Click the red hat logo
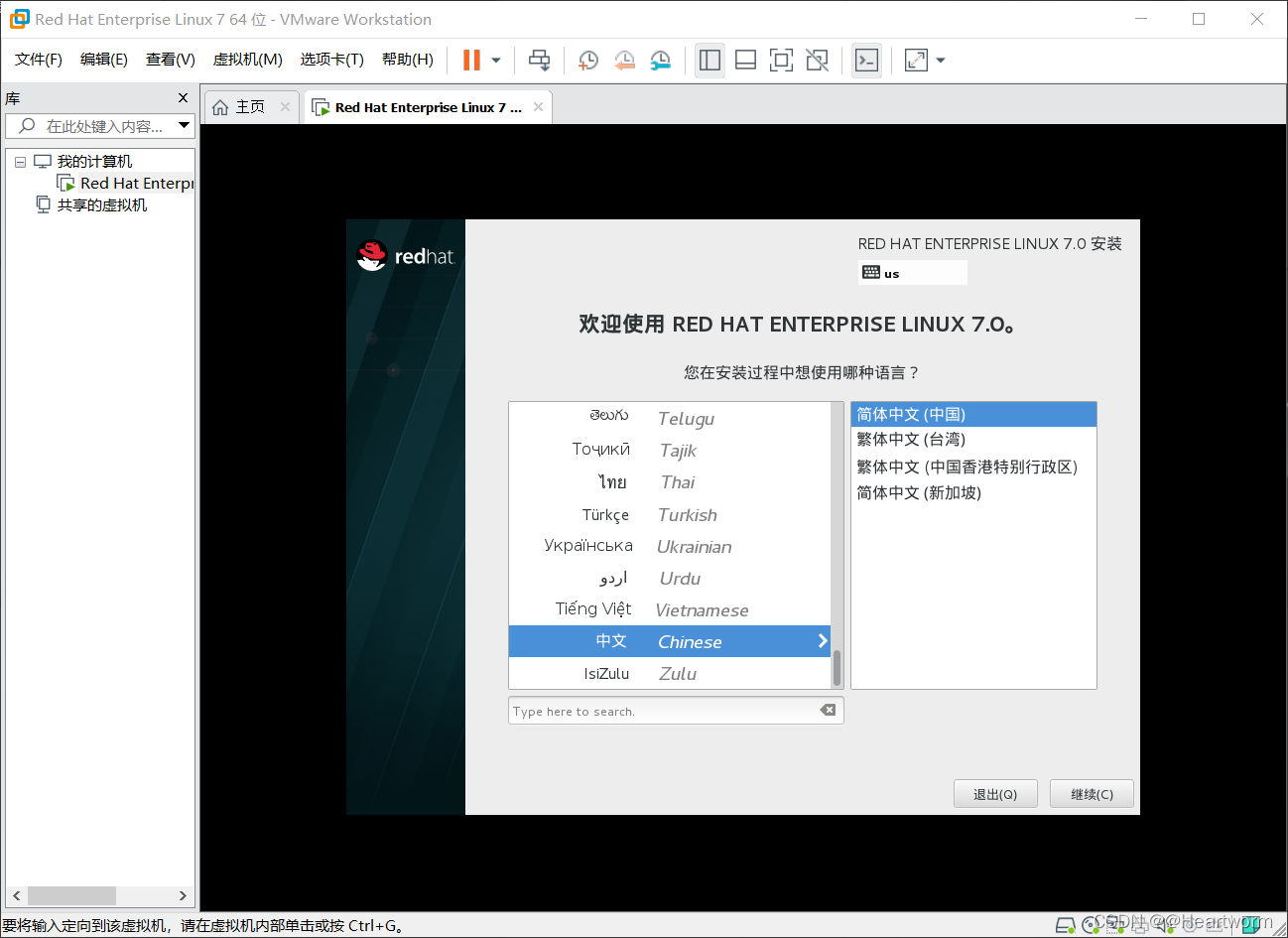The width and height of the screenshot is (1288, 938). [x=405, y=256]
